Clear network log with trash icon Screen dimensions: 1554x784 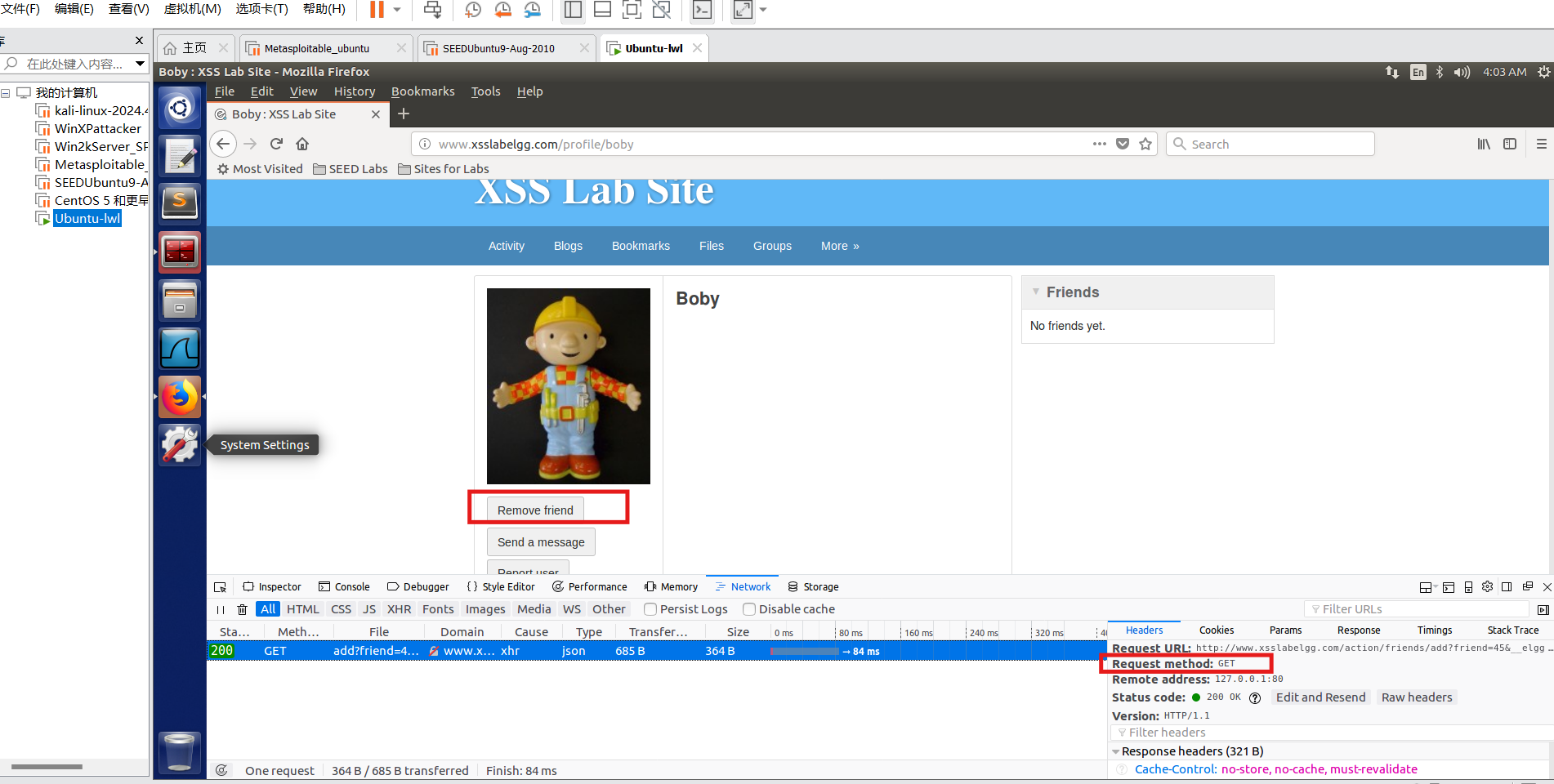242,609
